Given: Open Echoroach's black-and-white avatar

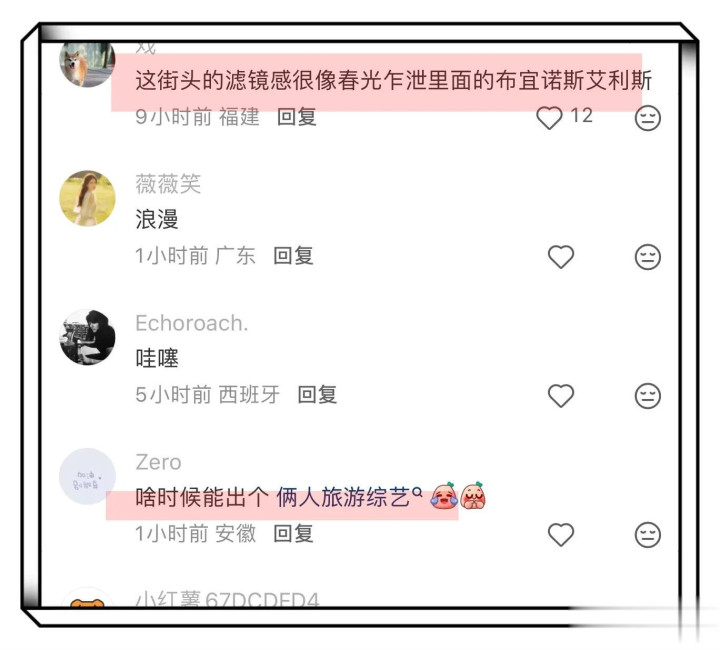Looking at the screenshot, I should [87, 337].
